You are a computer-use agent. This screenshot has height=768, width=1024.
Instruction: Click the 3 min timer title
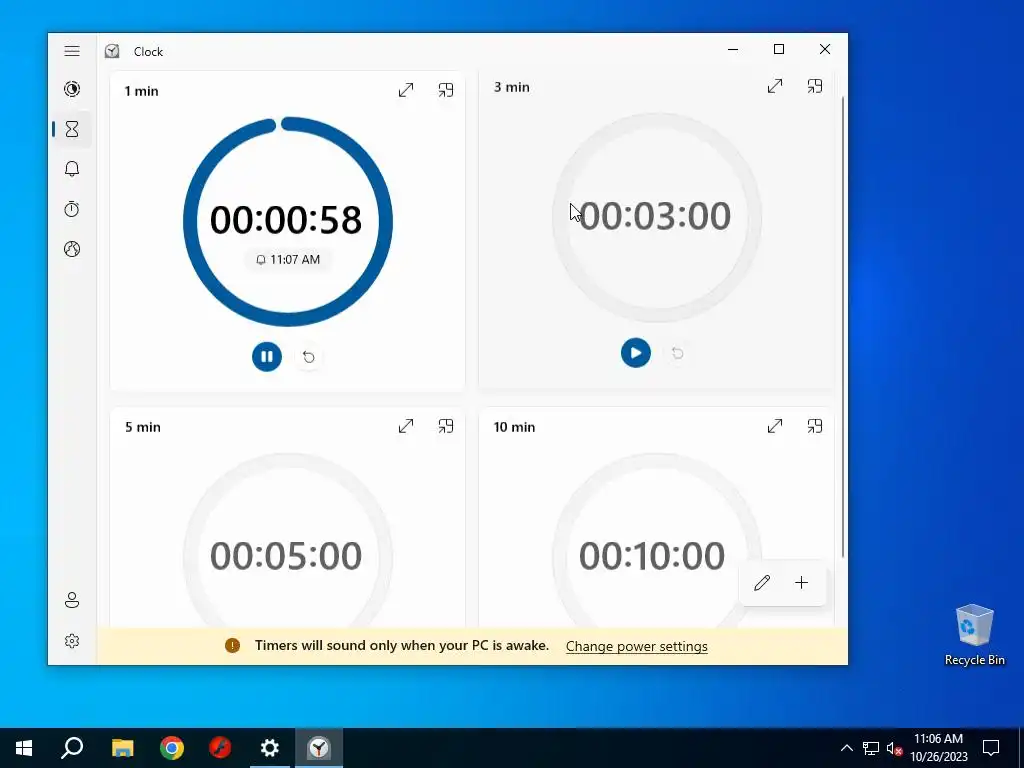(x=511, y=87)
